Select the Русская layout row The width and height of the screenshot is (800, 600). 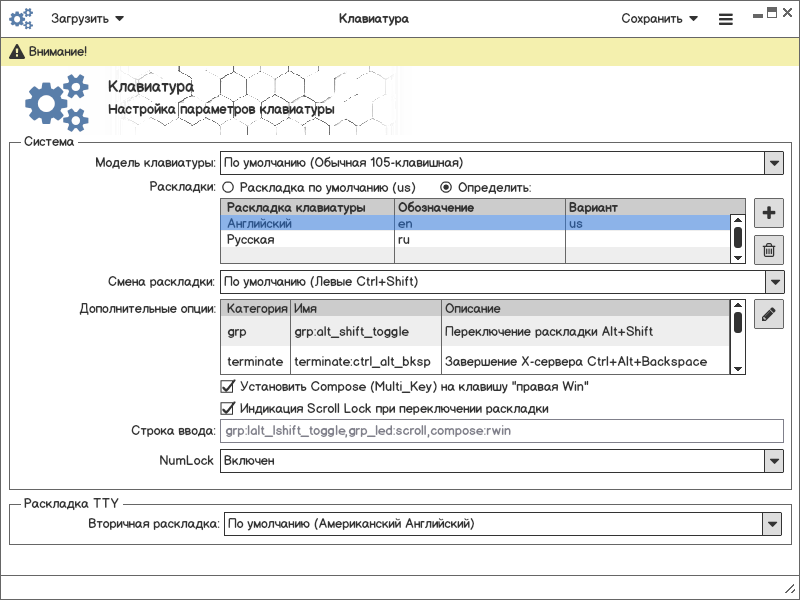click(306, 240)
